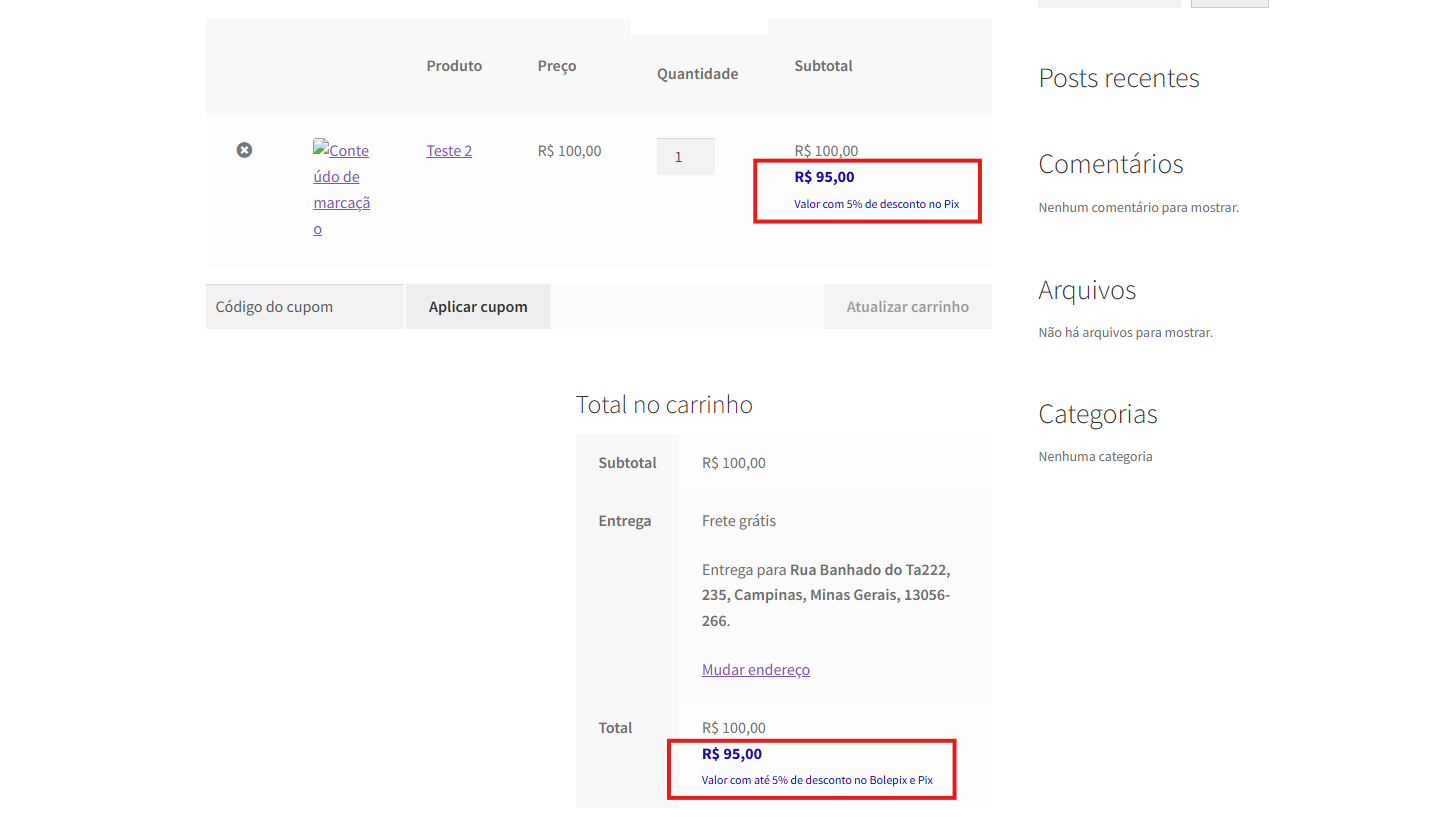Open the Teste 2 product link
Screen dimensions: 1442x824
[x=449, y=151]
